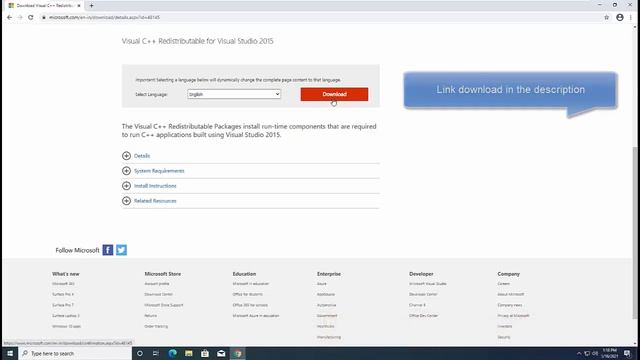Open the taskbar clock and date

coord(610,353)
